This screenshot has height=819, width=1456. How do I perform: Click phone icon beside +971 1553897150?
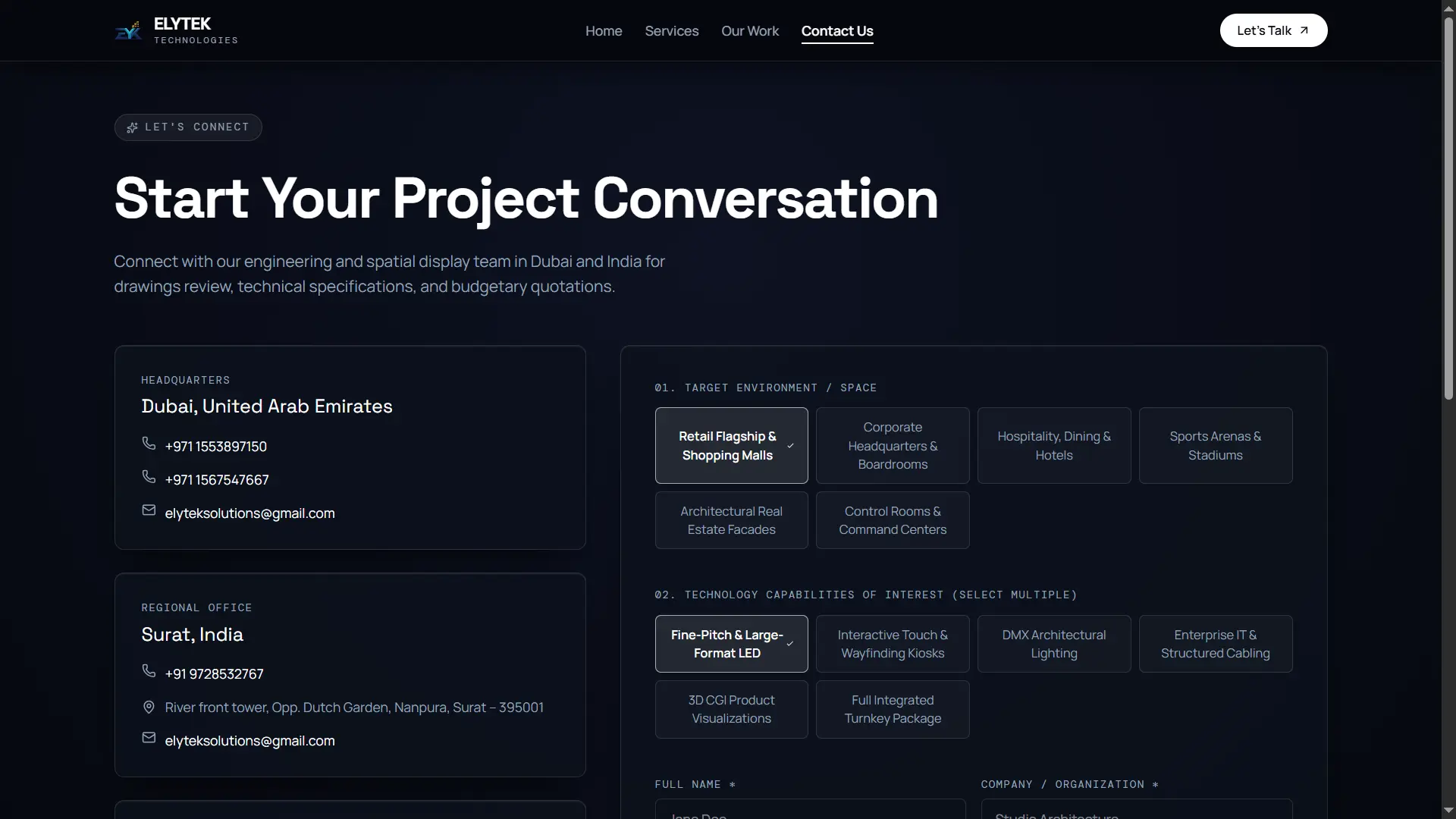[149, 444]
